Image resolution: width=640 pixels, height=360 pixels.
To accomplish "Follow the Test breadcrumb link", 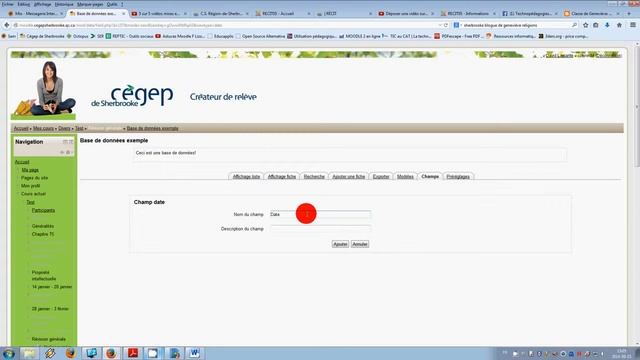I will pyautogui.click(x=79, y=129).
